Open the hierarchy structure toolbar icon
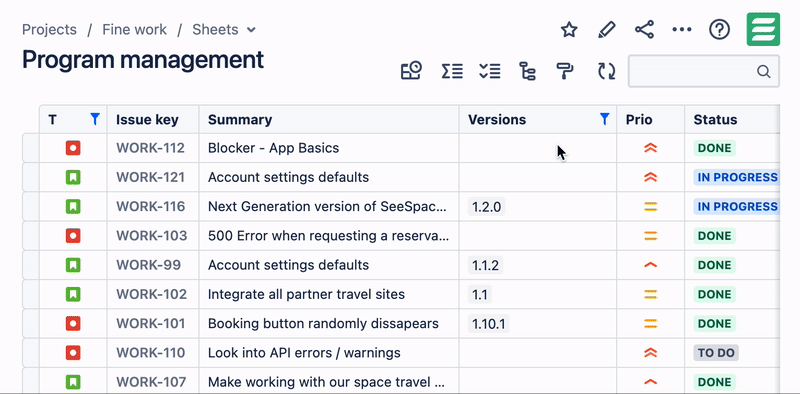Viewport: 800px width, 394px height. pyautogui.click(x=527, y=71)
